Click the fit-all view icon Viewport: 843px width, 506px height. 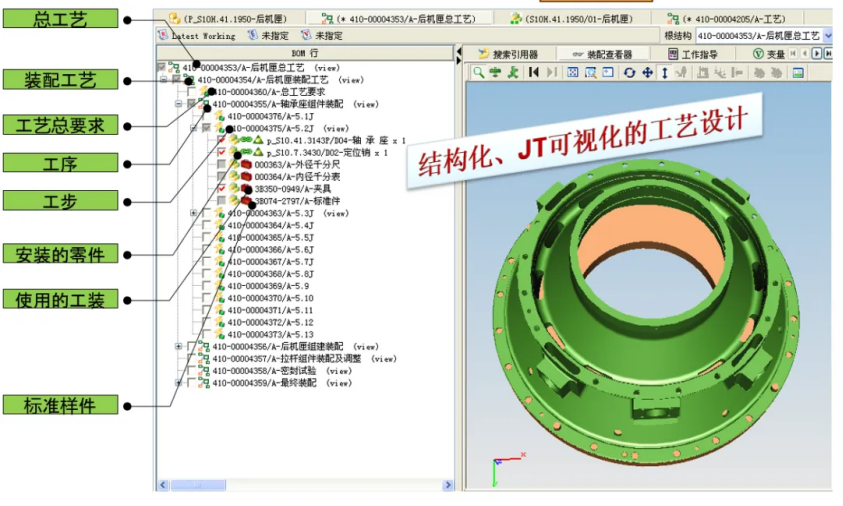(573, 72)
